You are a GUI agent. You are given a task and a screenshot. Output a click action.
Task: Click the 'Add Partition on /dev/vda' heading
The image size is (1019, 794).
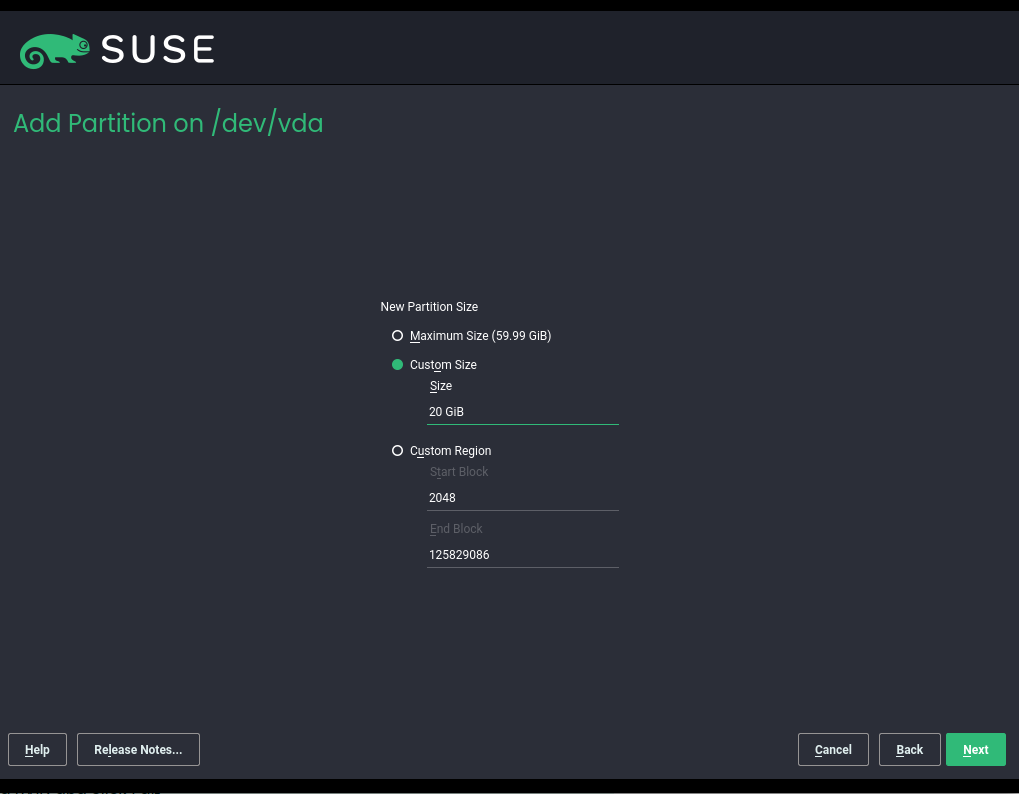(168, 124)
